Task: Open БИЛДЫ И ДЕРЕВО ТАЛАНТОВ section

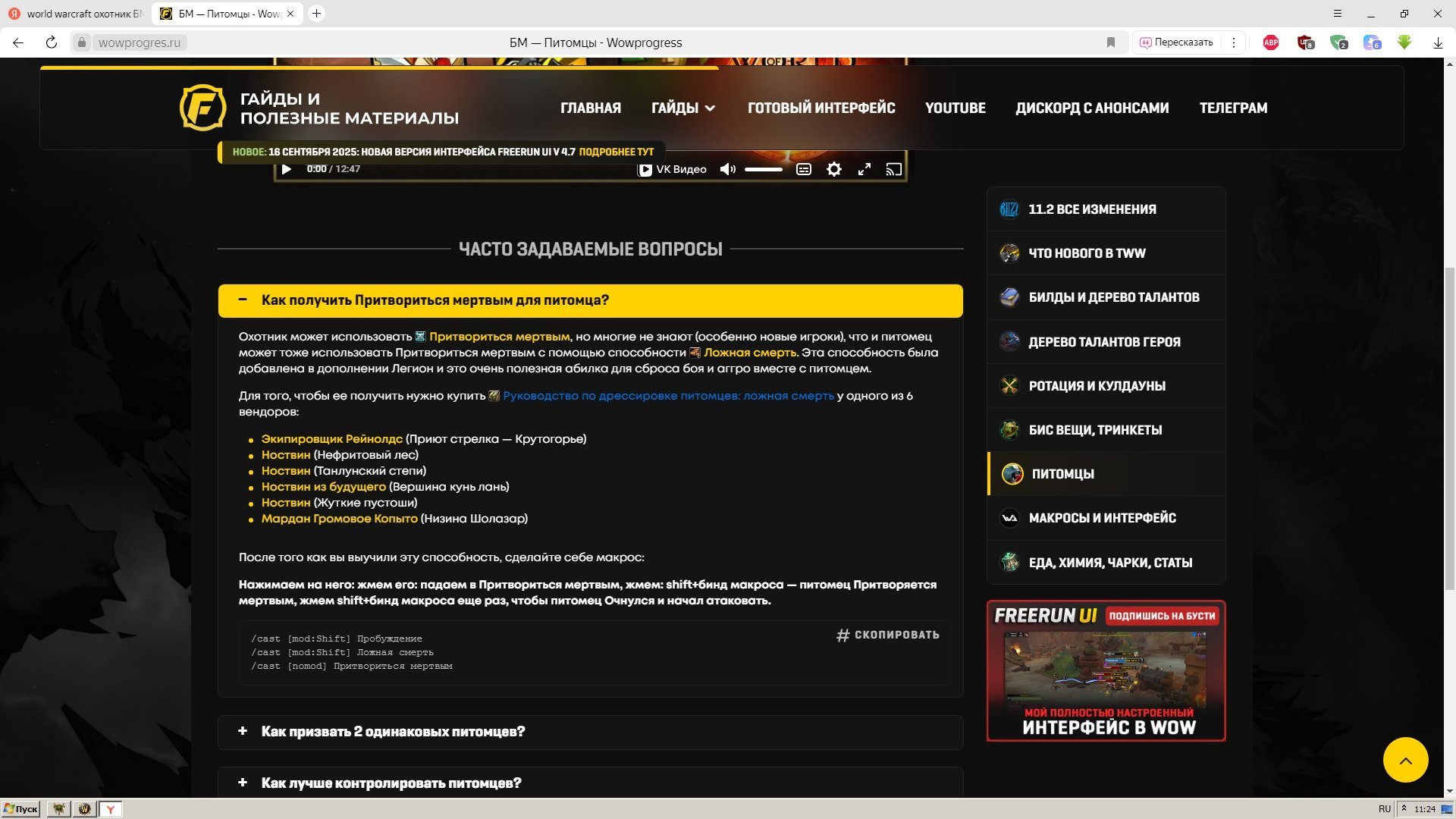Action: 1106,297
